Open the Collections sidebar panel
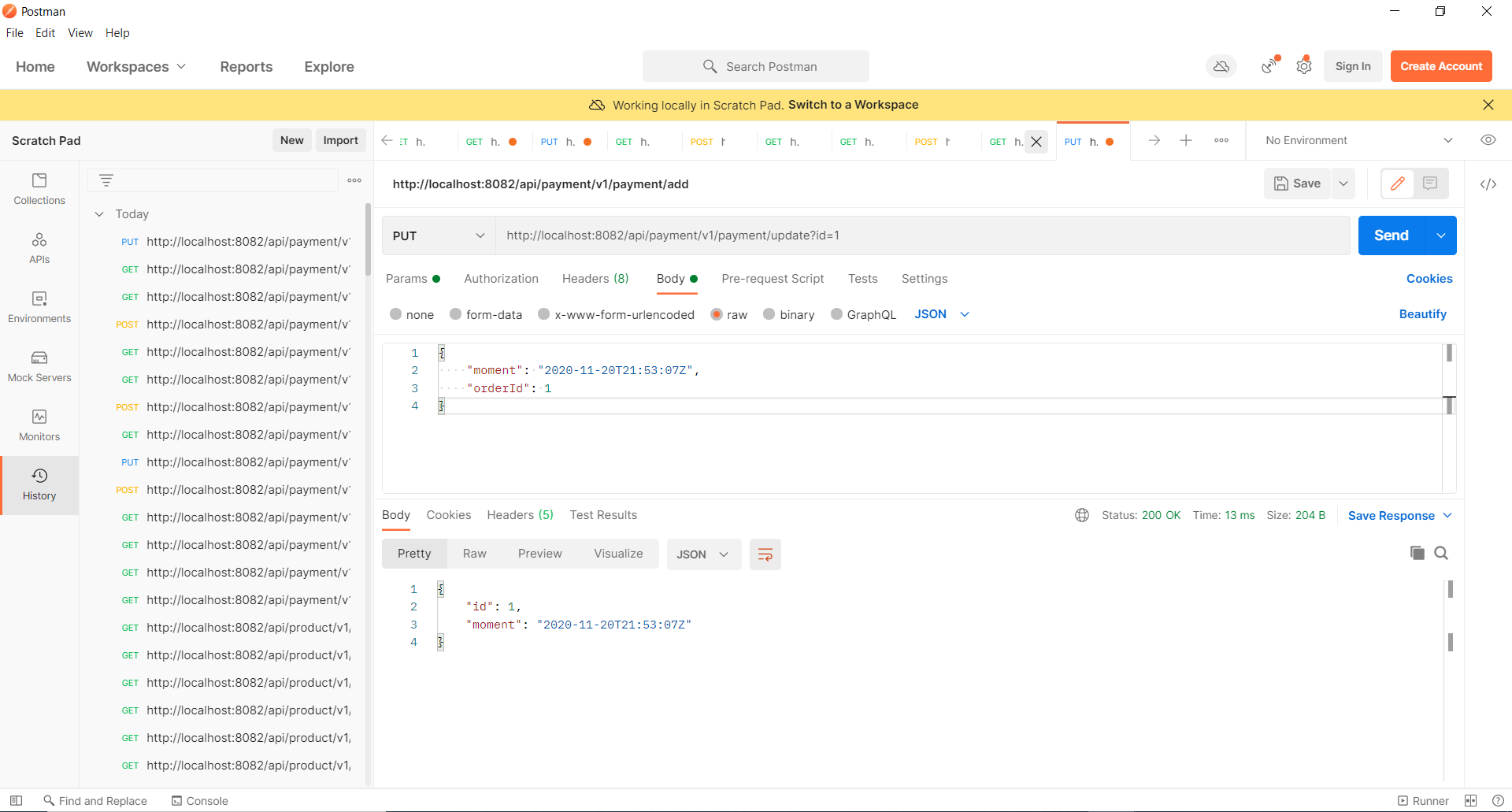The image size is (1512, 812). click(x=39, y=190)
